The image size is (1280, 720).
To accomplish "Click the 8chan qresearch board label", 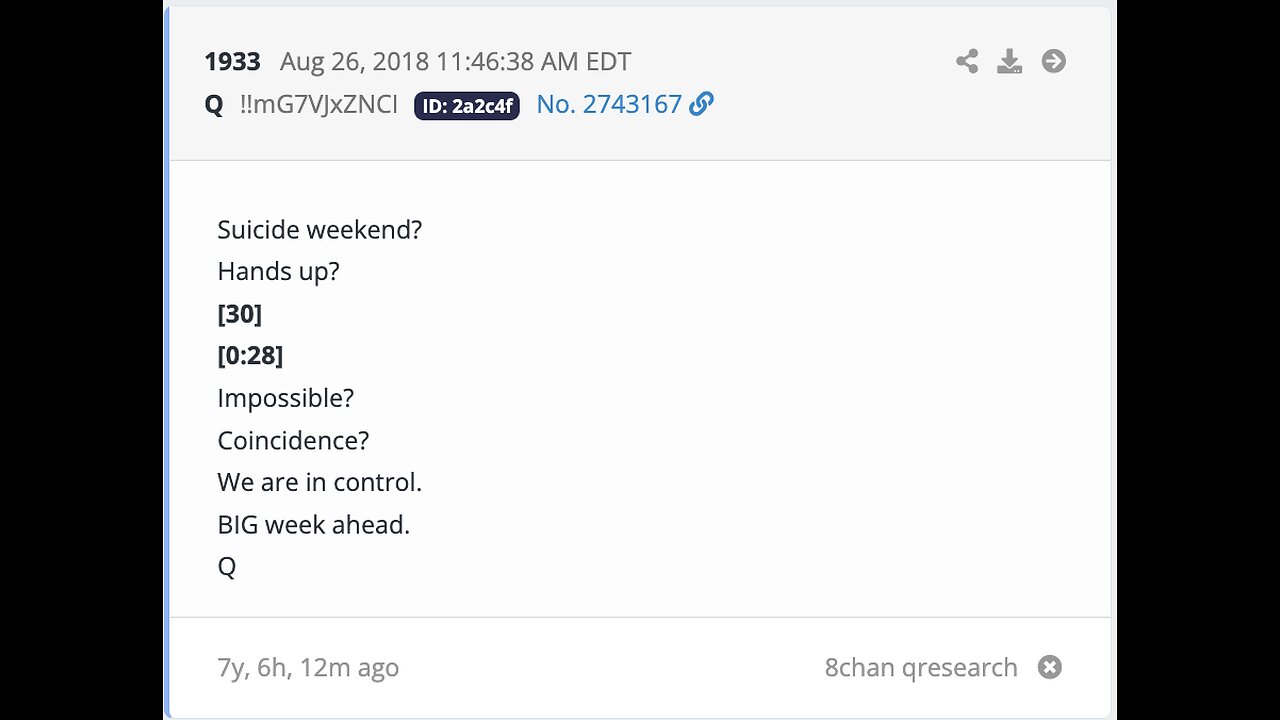I will [920, 667].
